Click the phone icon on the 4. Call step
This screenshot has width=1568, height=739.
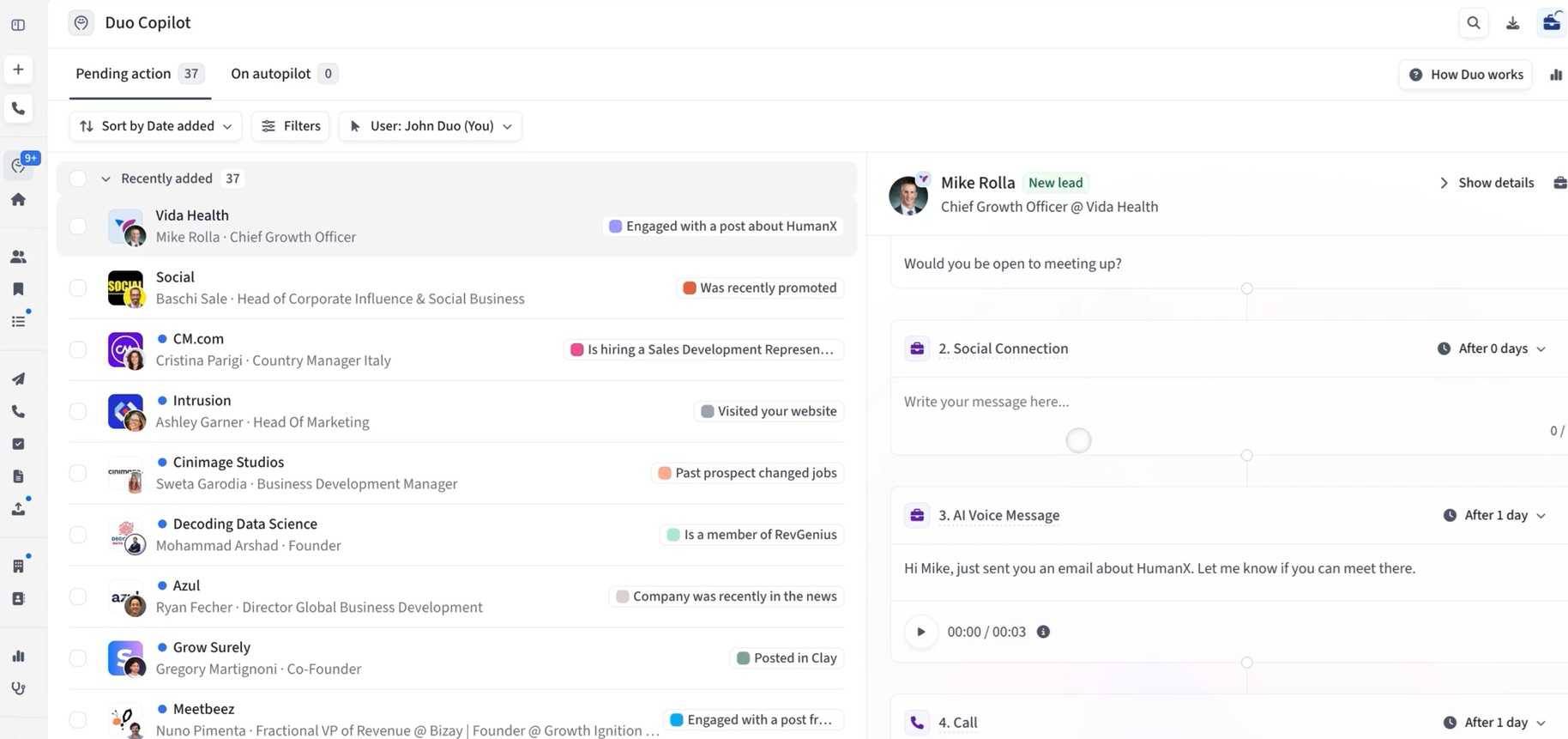[917, 723]
